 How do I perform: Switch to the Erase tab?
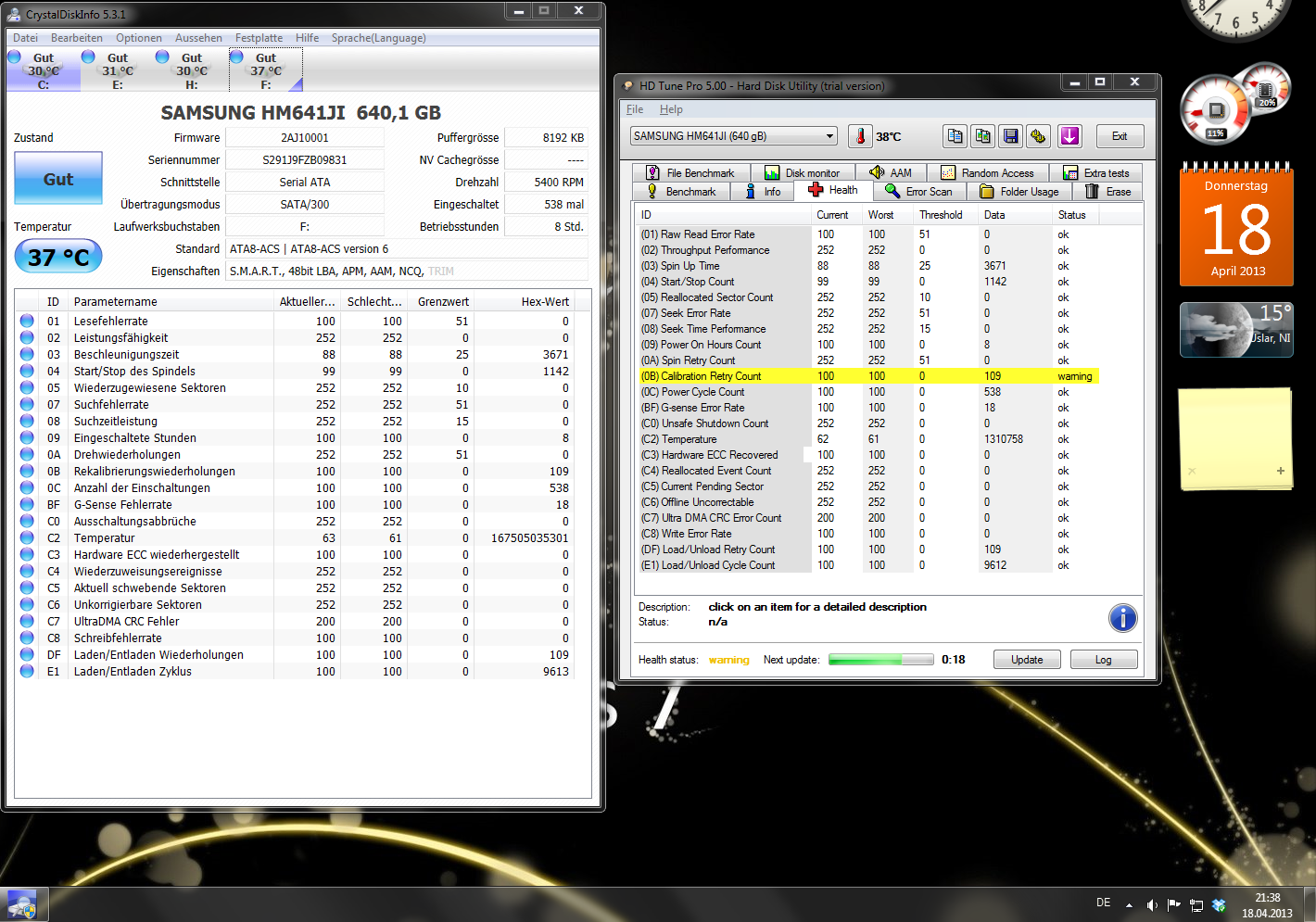point(1107,192)
